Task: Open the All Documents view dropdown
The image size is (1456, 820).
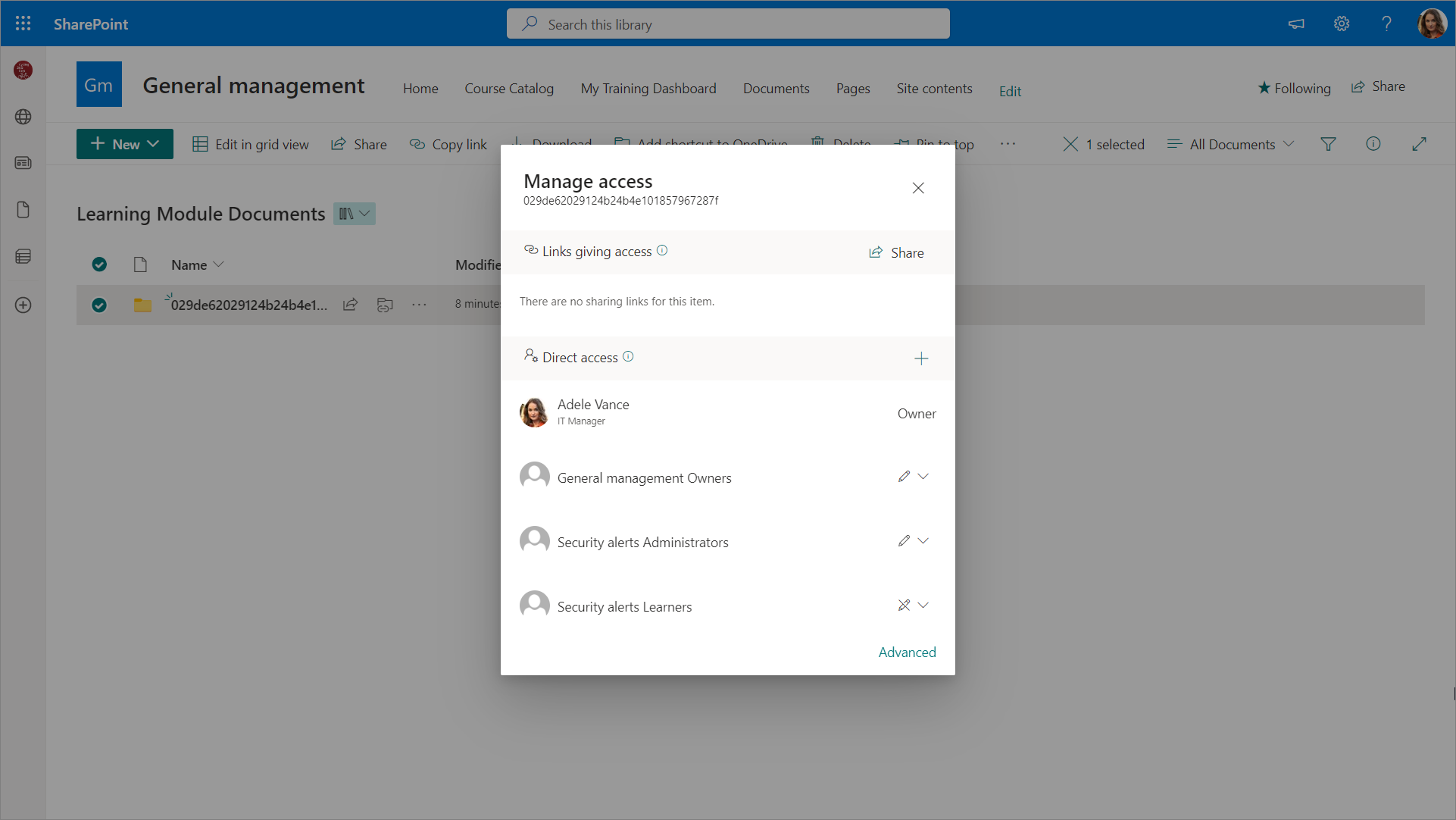Action: click(x=1231, y=144)
